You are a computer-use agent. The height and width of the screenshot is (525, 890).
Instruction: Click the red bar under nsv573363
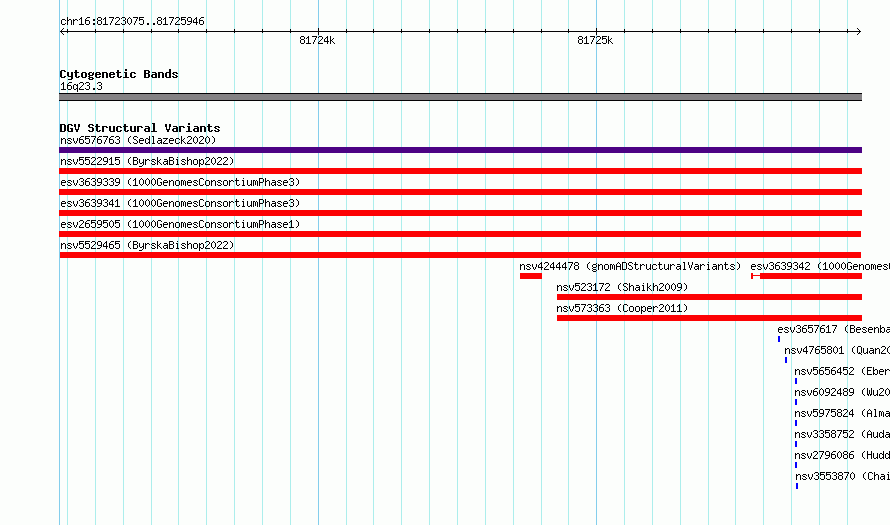click(710, 318)
